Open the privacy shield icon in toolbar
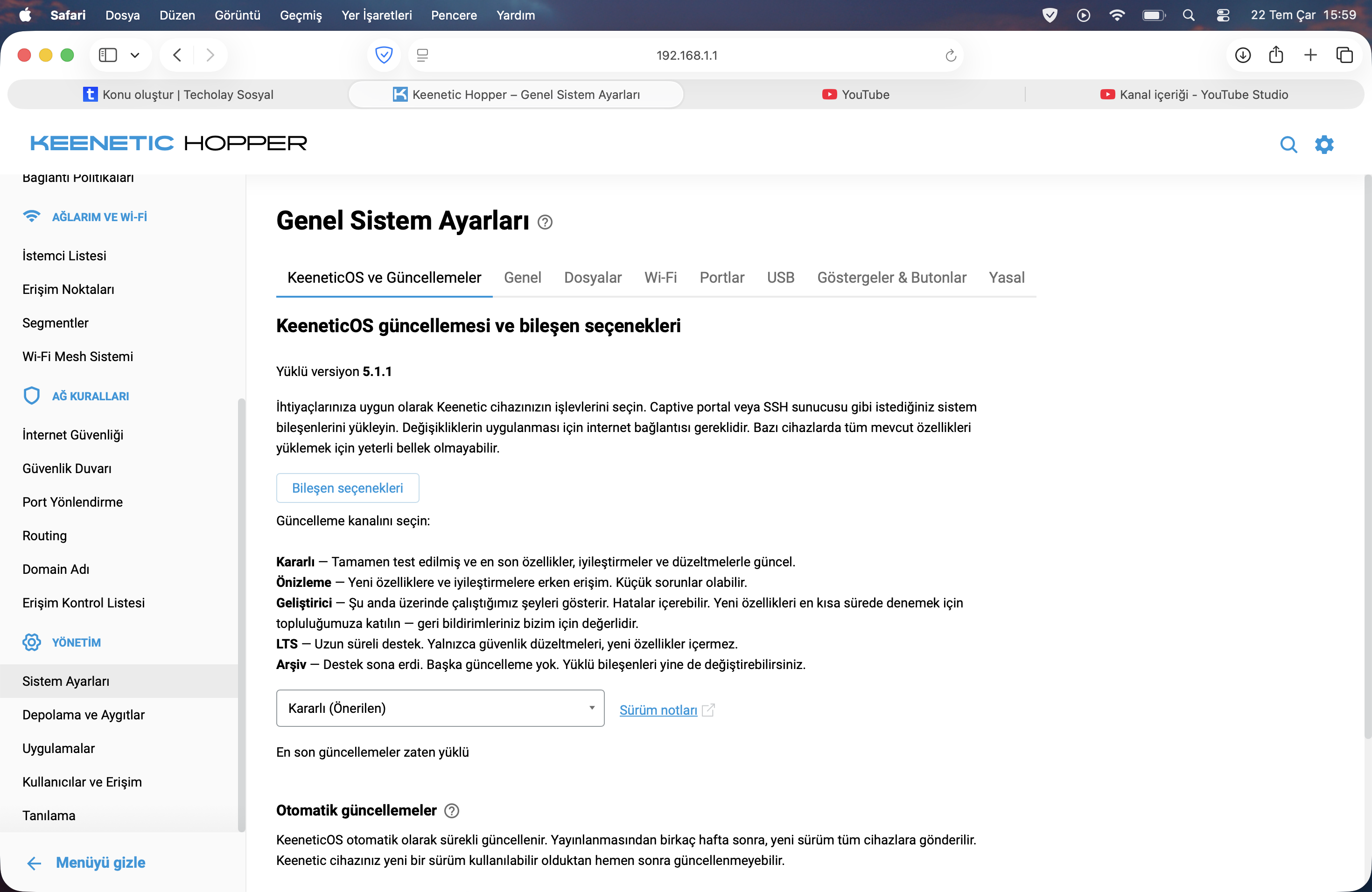 coord(384,56)
